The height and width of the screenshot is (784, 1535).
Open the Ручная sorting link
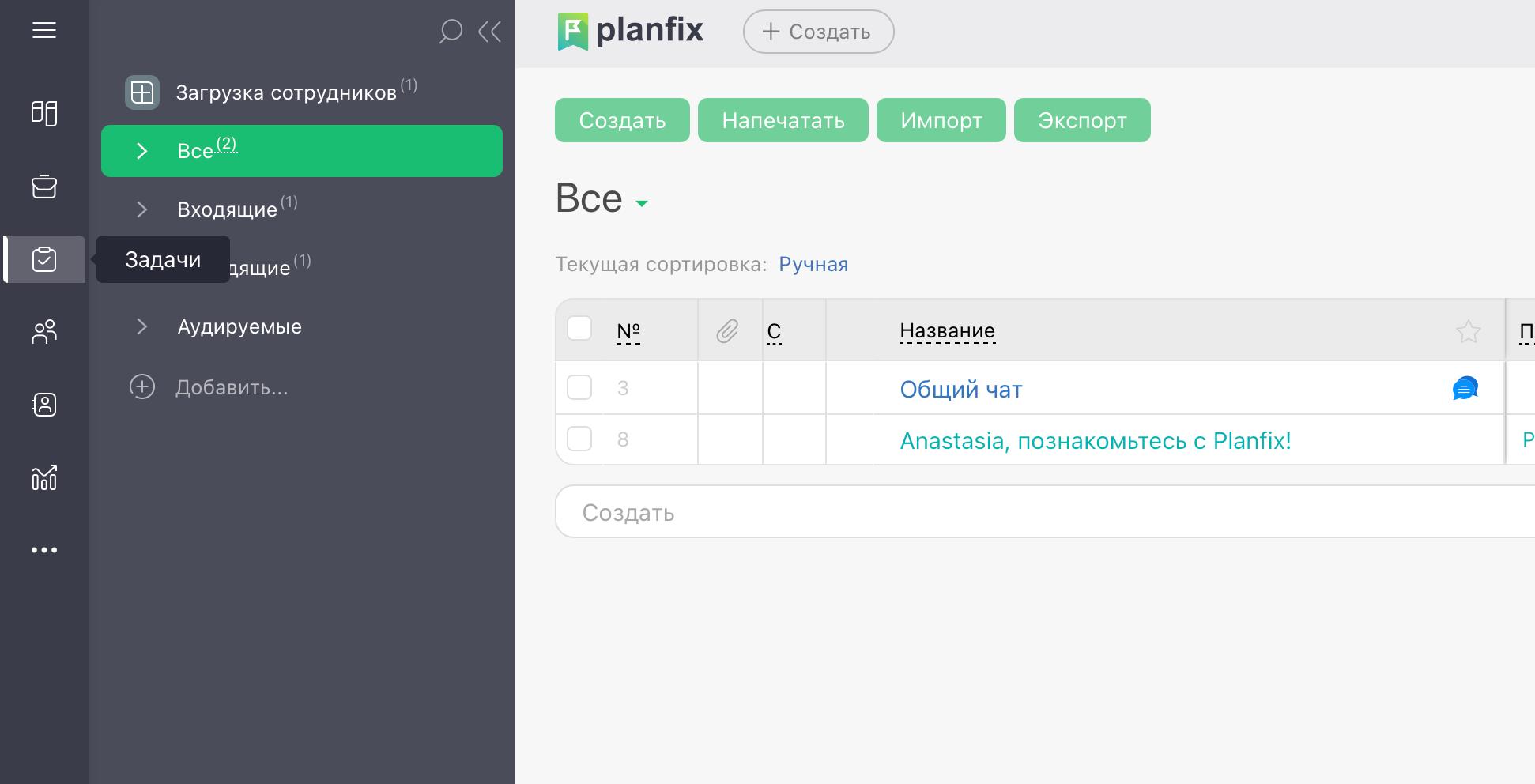click(x=813, y=264)
